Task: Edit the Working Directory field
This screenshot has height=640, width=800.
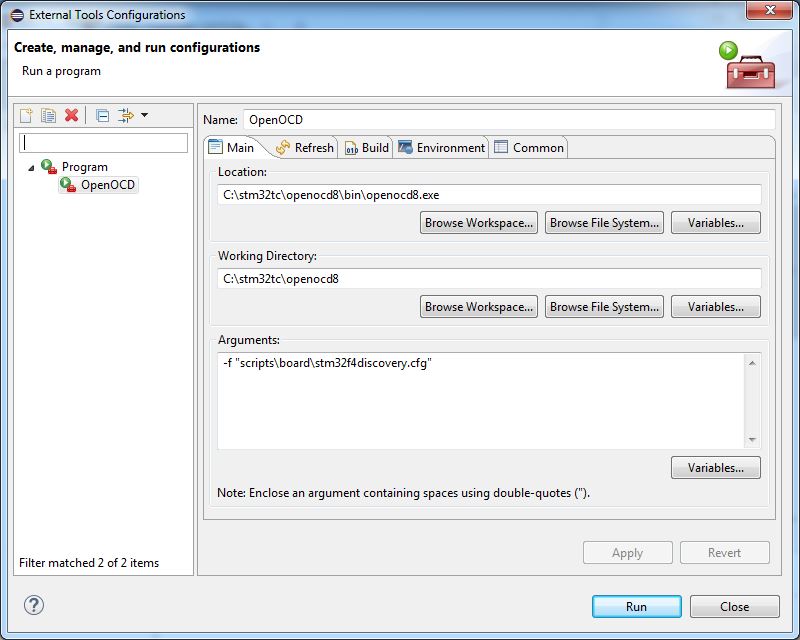Action: coord(489,279)
